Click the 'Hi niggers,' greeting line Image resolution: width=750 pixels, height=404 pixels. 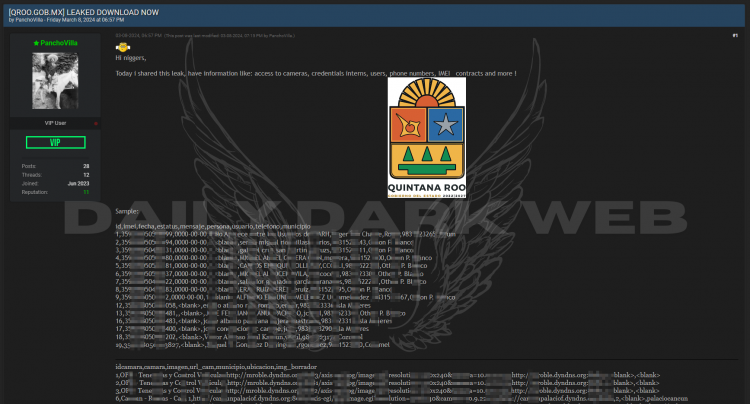coord(131,58)
